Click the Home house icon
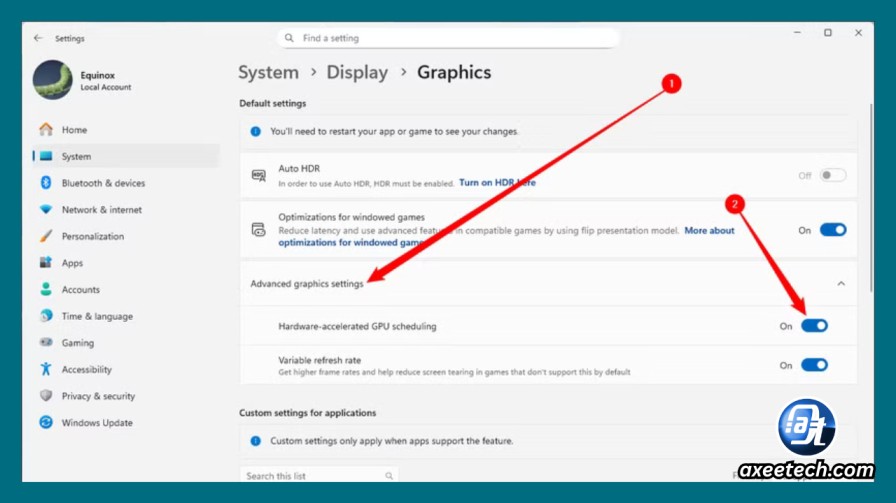The width and height of the screenshot is (896, 503). click(x=46, y=130)
